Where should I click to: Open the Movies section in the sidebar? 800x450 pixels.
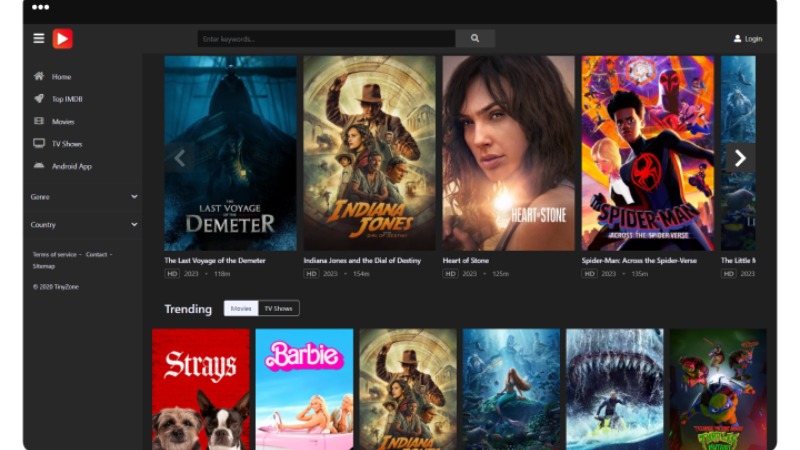point(63,121)
